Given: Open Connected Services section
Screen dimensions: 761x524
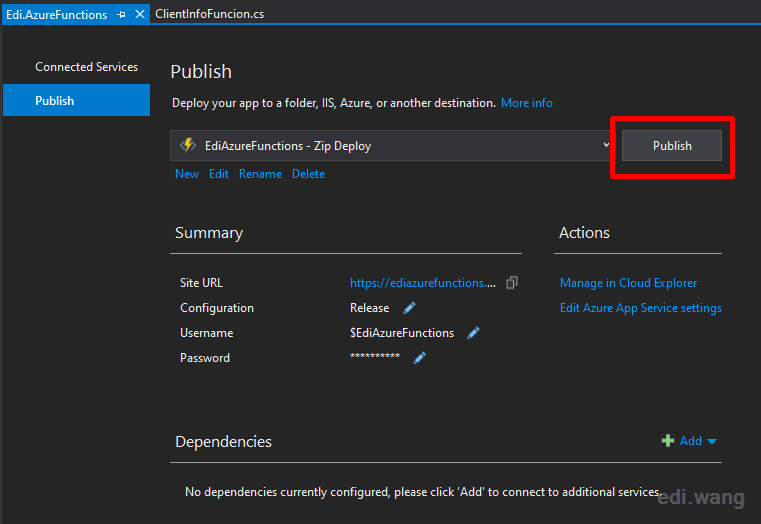Looking at the screenshot, I should tap(86, 67).
